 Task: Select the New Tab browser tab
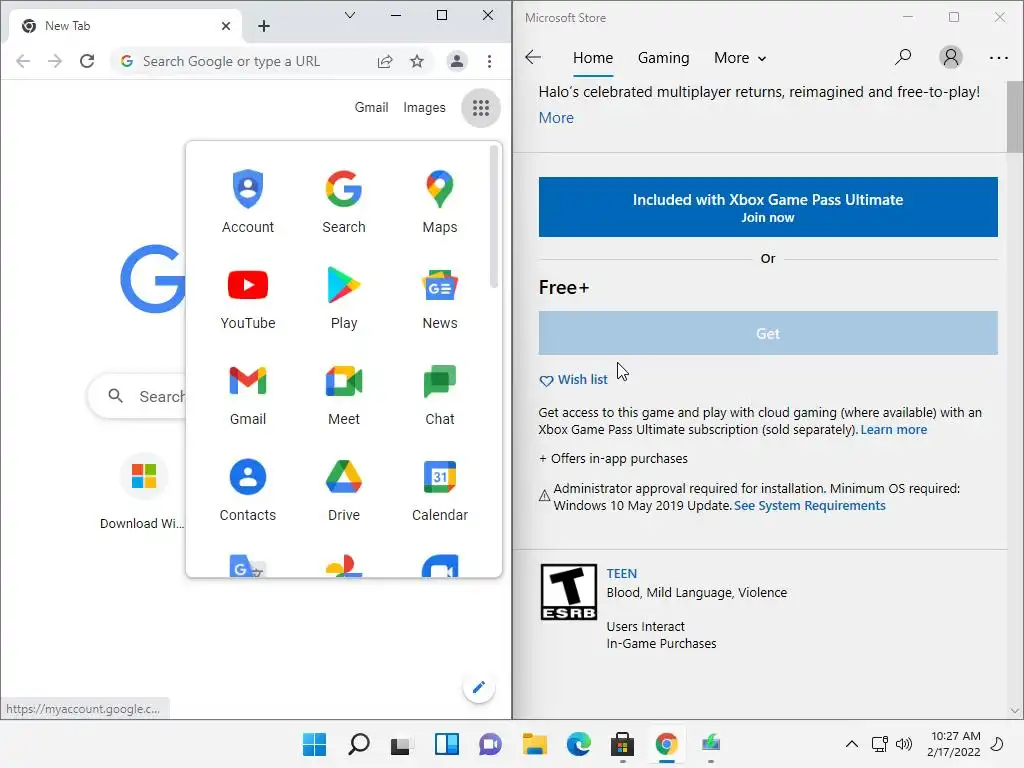[x=124, y=26]
